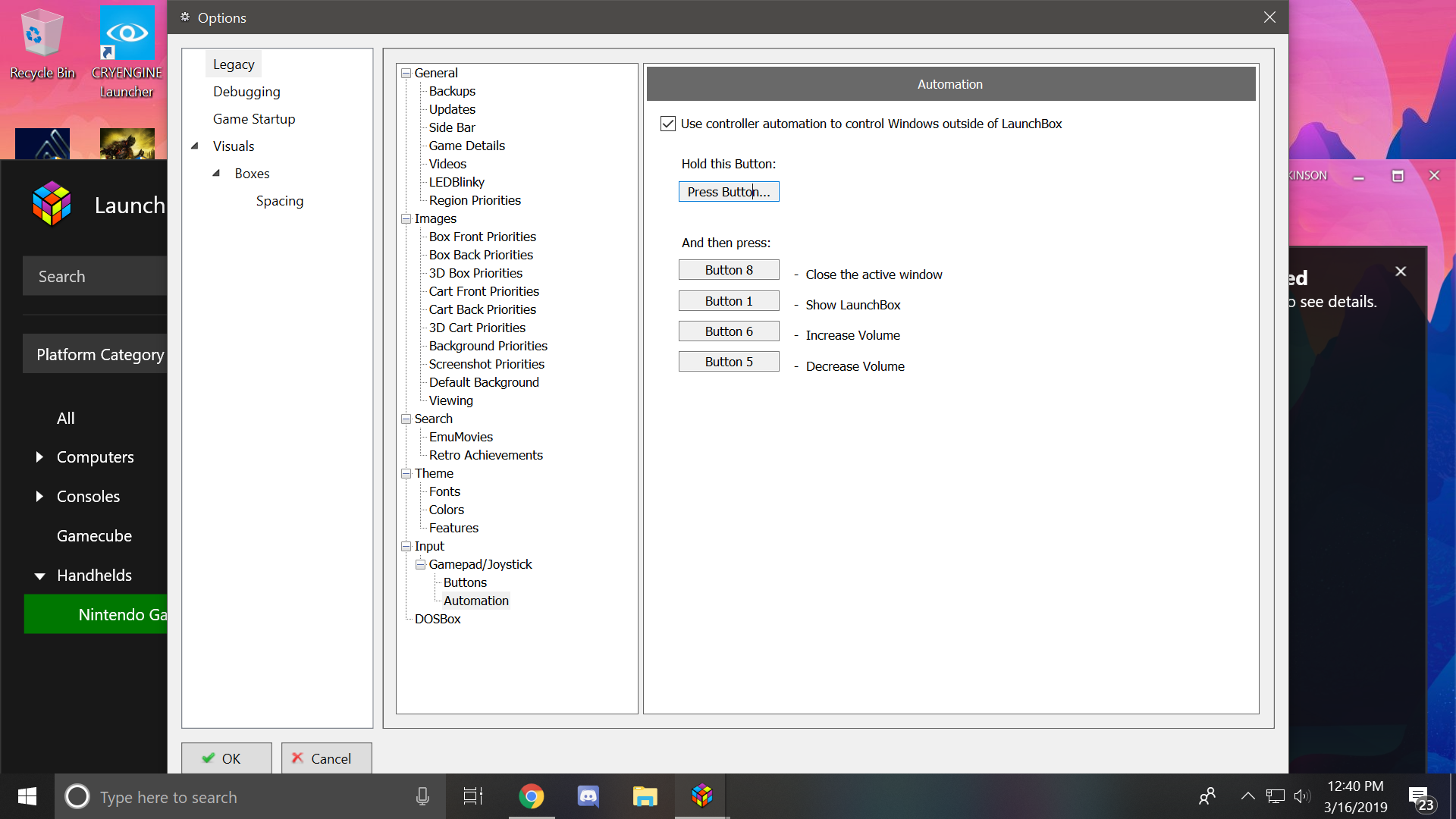Open the DOSBox options page
The image size is (1456, 819).
coord(438,619)
